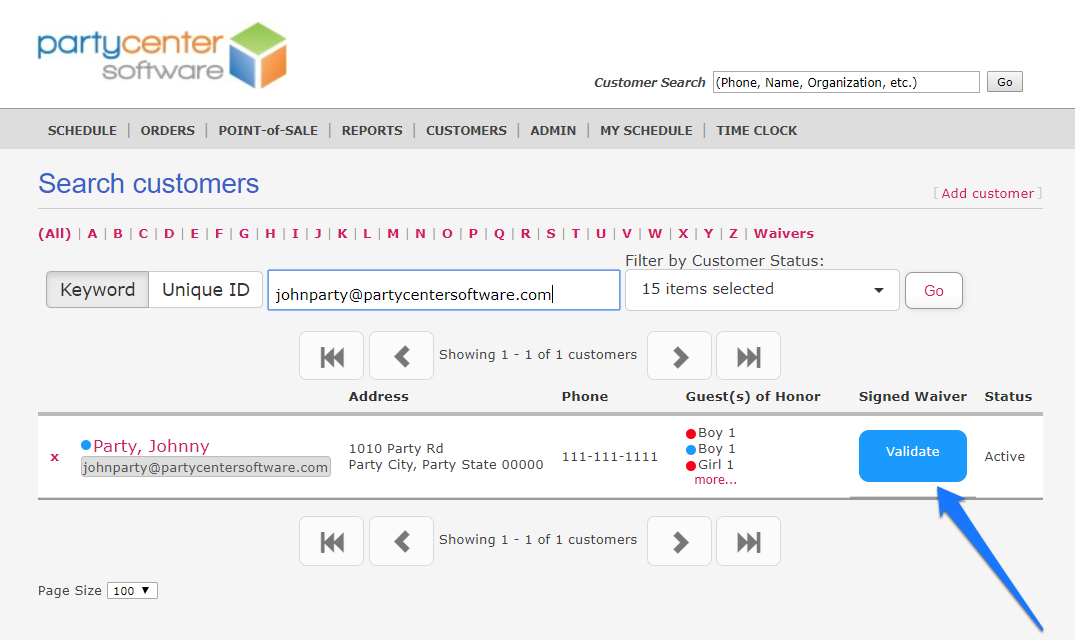The image size is (1075, 640).
Task: Click the Validate waiver button
Action: tap(913, 456)
